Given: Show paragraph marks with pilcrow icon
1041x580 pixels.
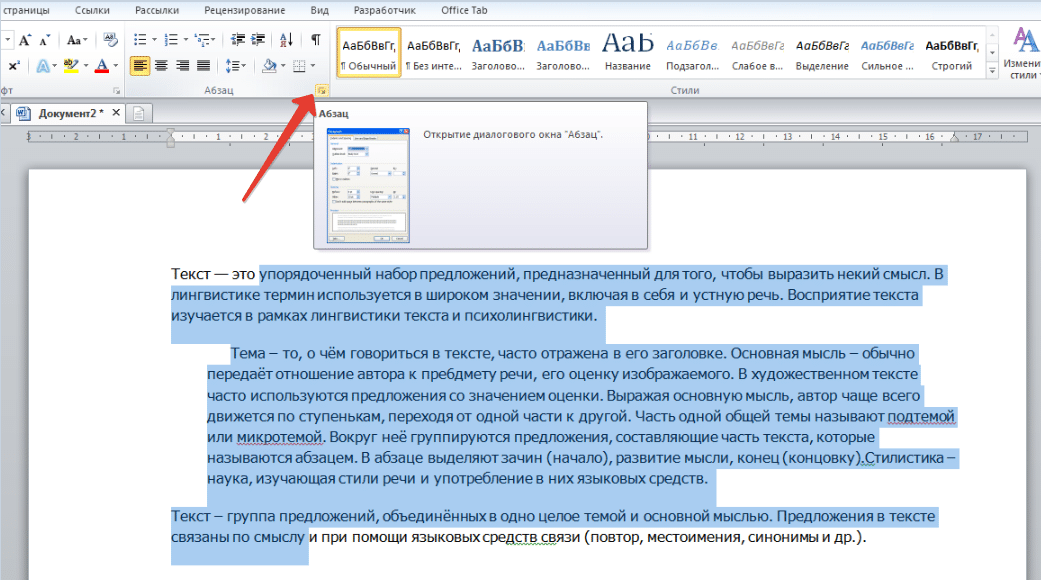Looking at the screenshot, I should (316, 40).
